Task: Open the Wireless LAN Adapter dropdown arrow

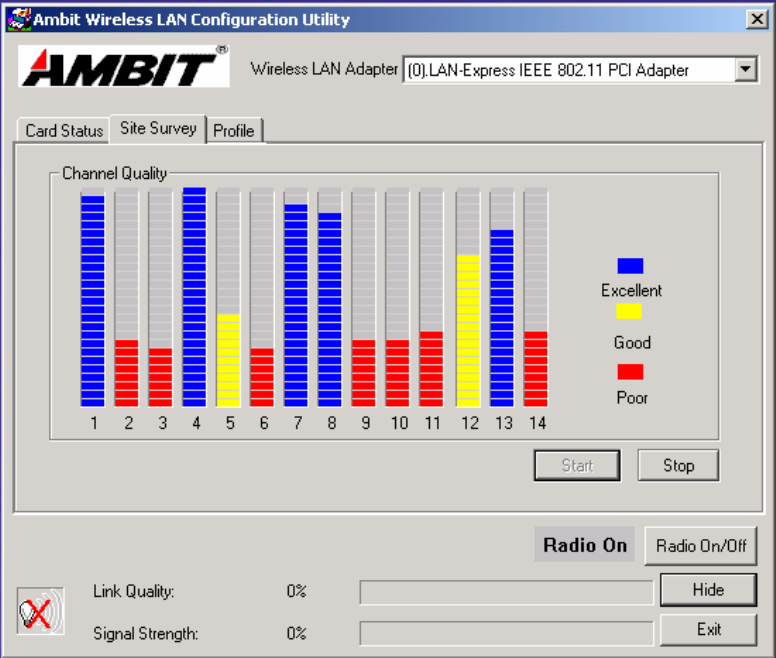Action: click(x=746, y=69)
